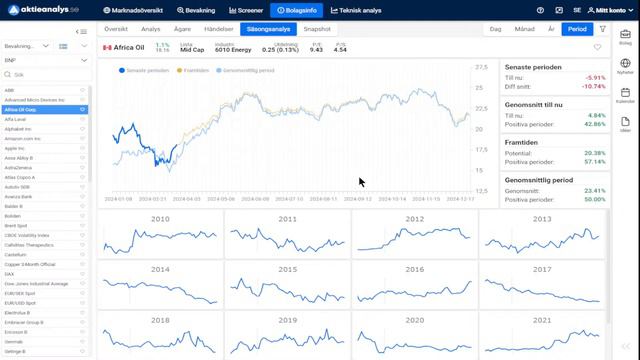Image resolution: width=640 pixels, height=360 pixels.
Task: Toggle Senaste perioden legend series
Action: click(144, 70)
